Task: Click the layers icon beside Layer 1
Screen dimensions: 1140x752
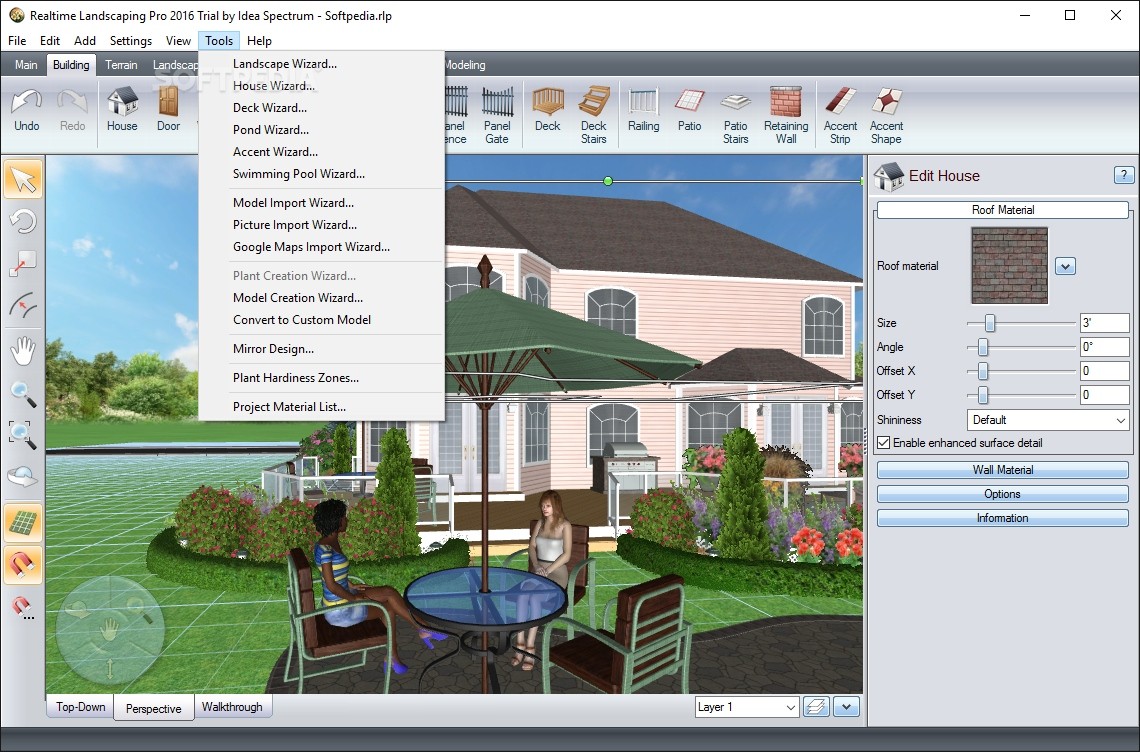Action: click(816, 707)
